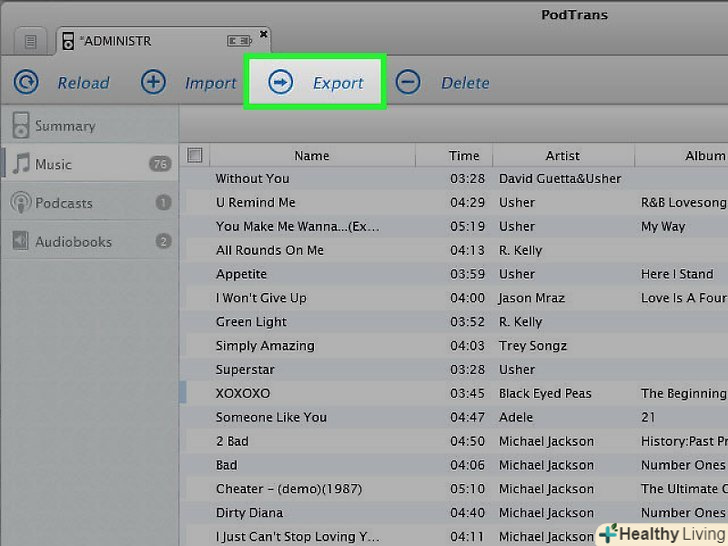Close the ADMINISTR device tab
The image size is (728, 546).
coord(264,34)
